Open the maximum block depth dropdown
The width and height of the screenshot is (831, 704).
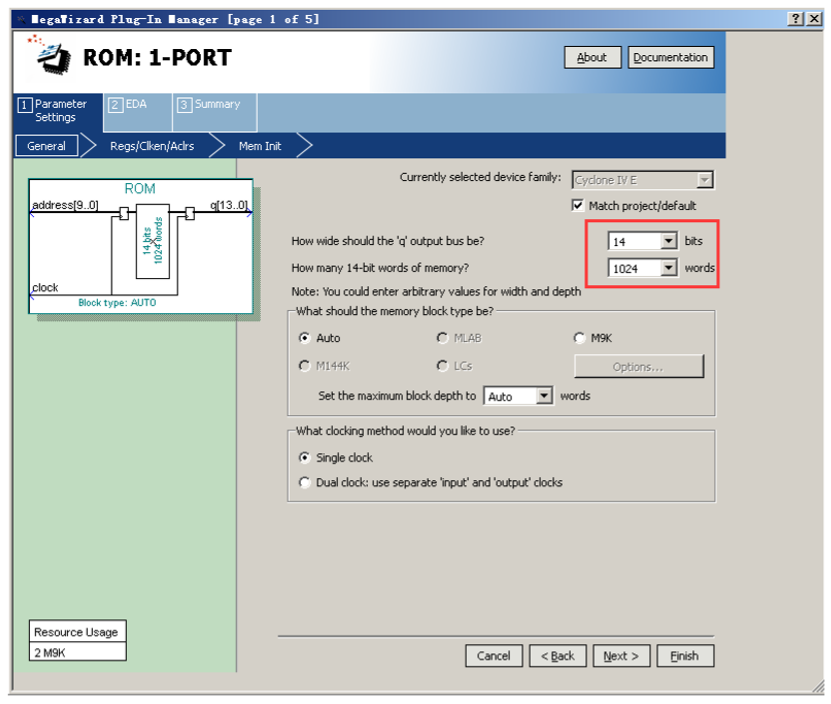click(544, 396)
